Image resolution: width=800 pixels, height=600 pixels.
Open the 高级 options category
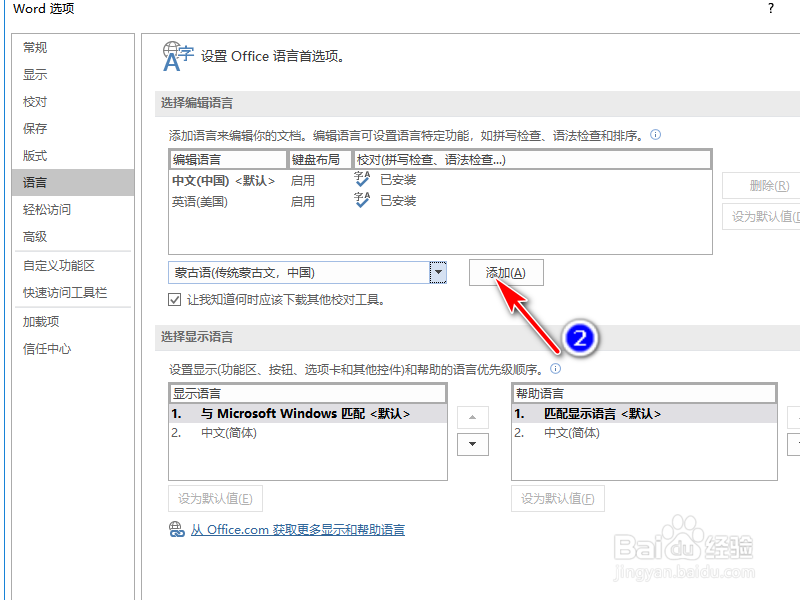pos(73,237)
